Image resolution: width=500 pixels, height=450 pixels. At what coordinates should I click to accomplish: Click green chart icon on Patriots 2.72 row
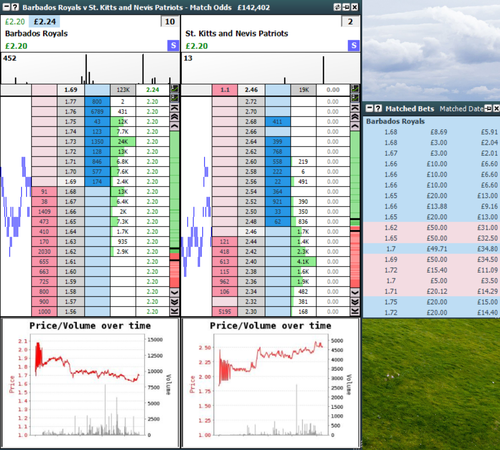point(355,98)
